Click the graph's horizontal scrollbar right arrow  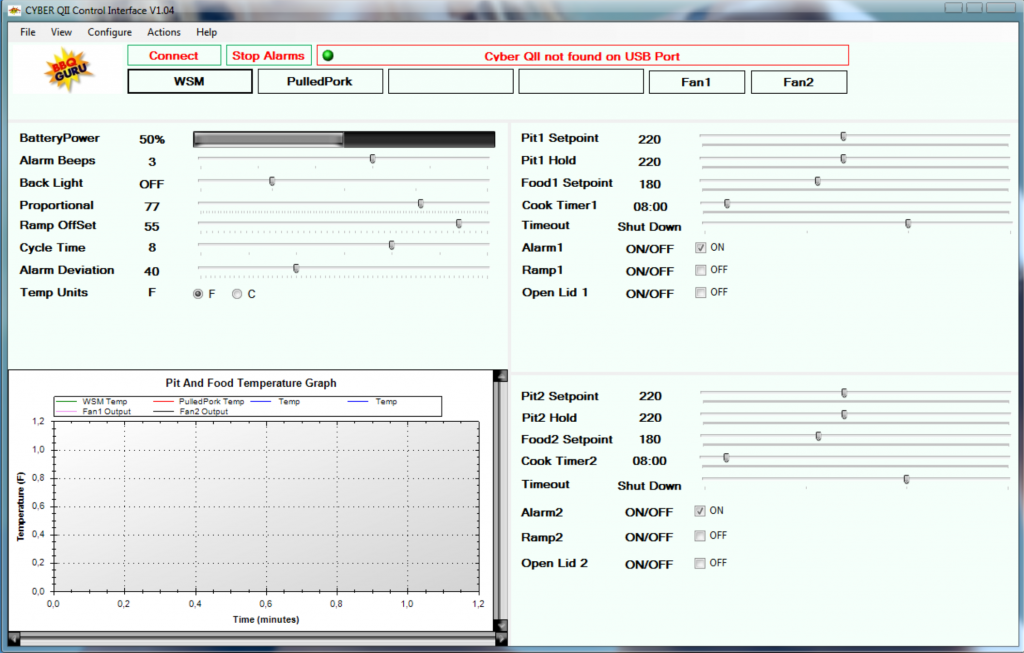(x=501, y=639)
